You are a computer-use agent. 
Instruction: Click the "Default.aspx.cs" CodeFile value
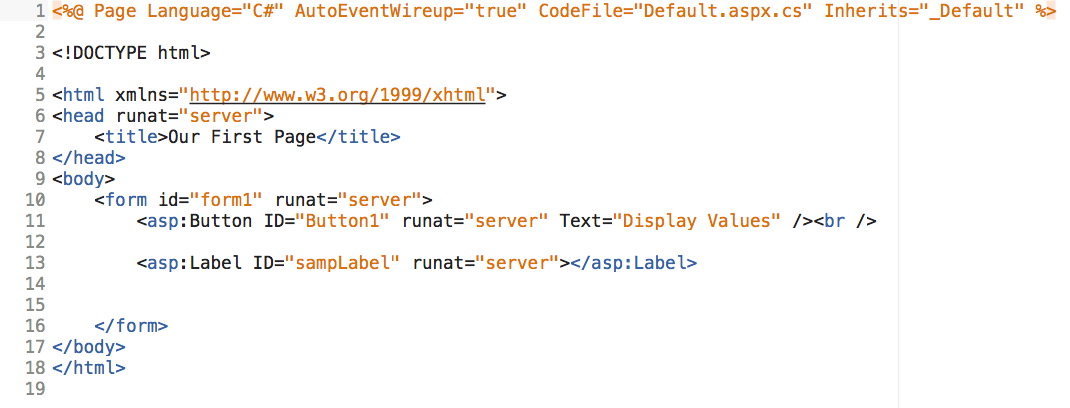pos(723,11)
